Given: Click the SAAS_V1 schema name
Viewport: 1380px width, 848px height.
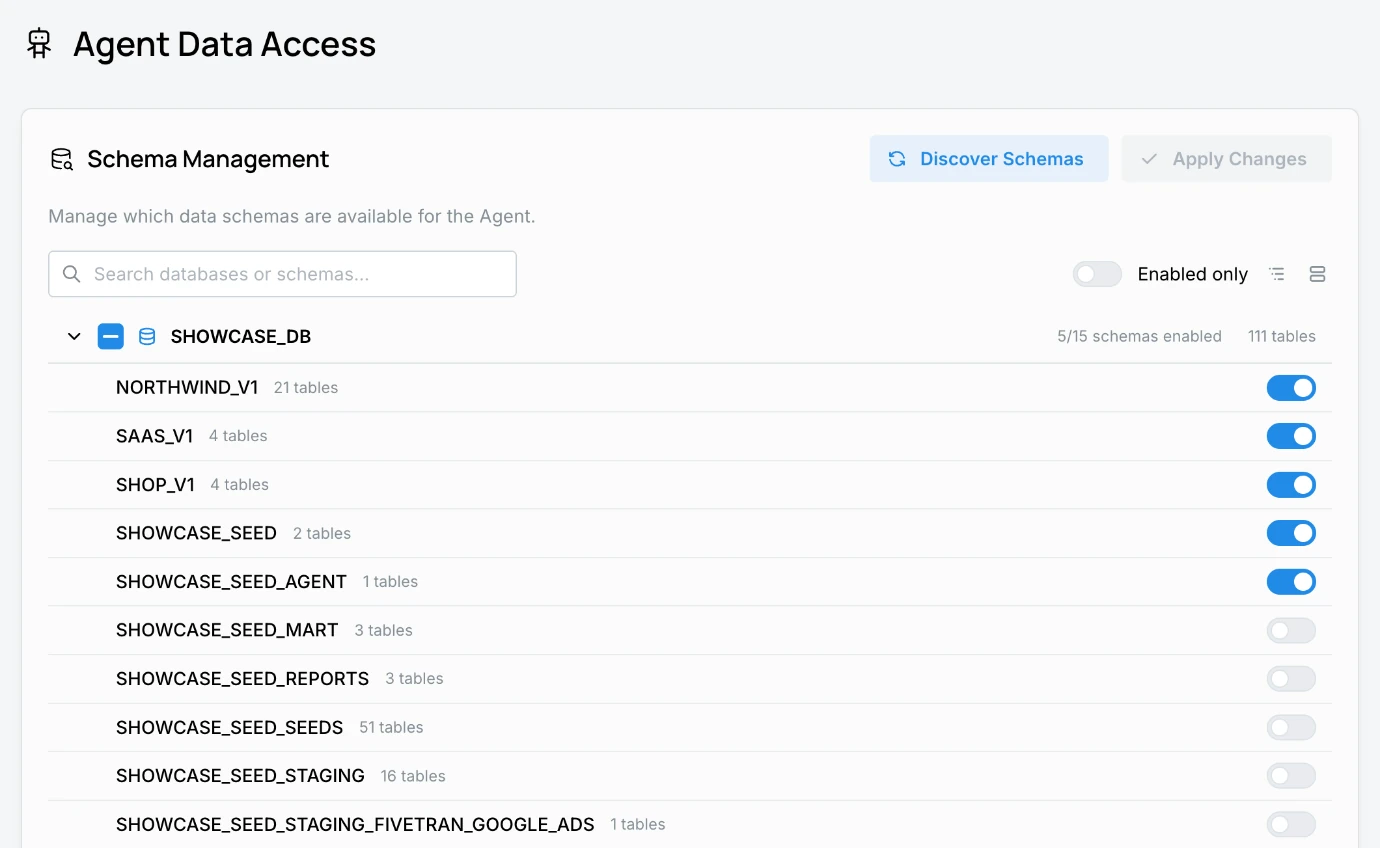Looking at the screenshot, I should [154, 436].
